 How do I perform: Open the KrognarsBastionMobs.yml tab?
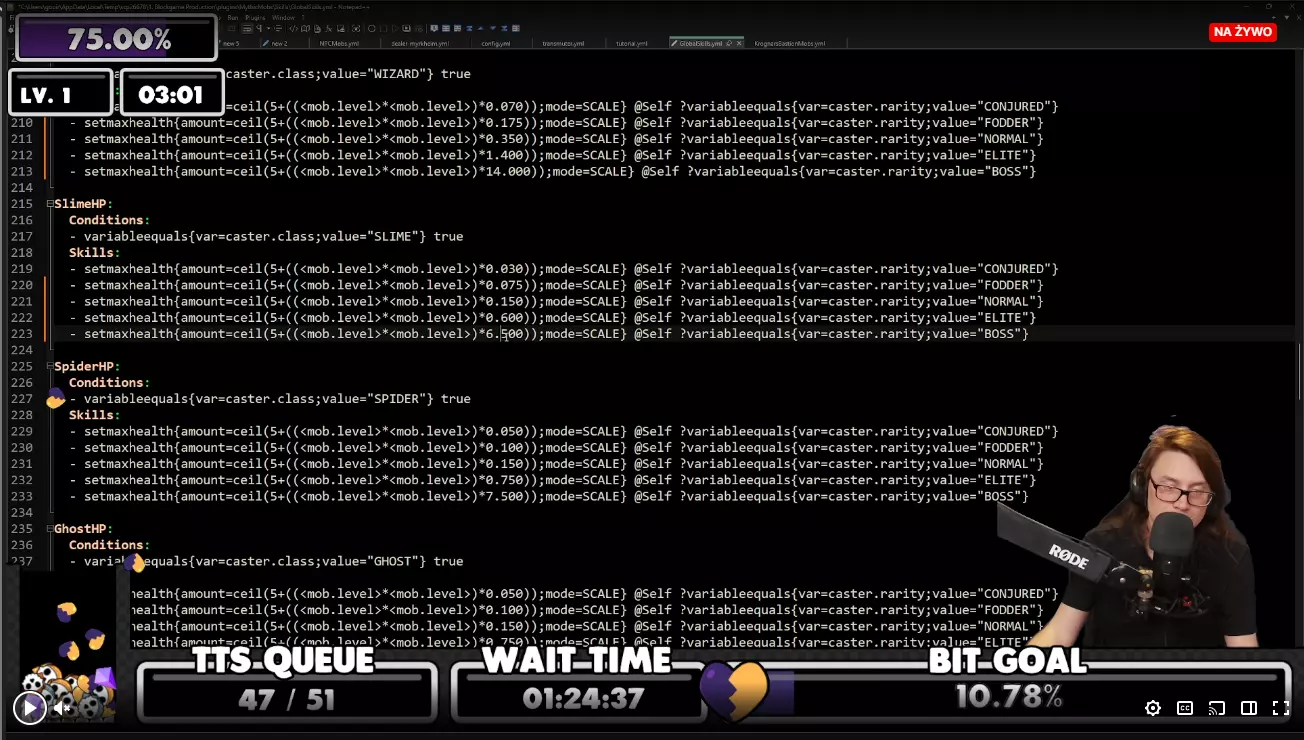click(790, 44)
